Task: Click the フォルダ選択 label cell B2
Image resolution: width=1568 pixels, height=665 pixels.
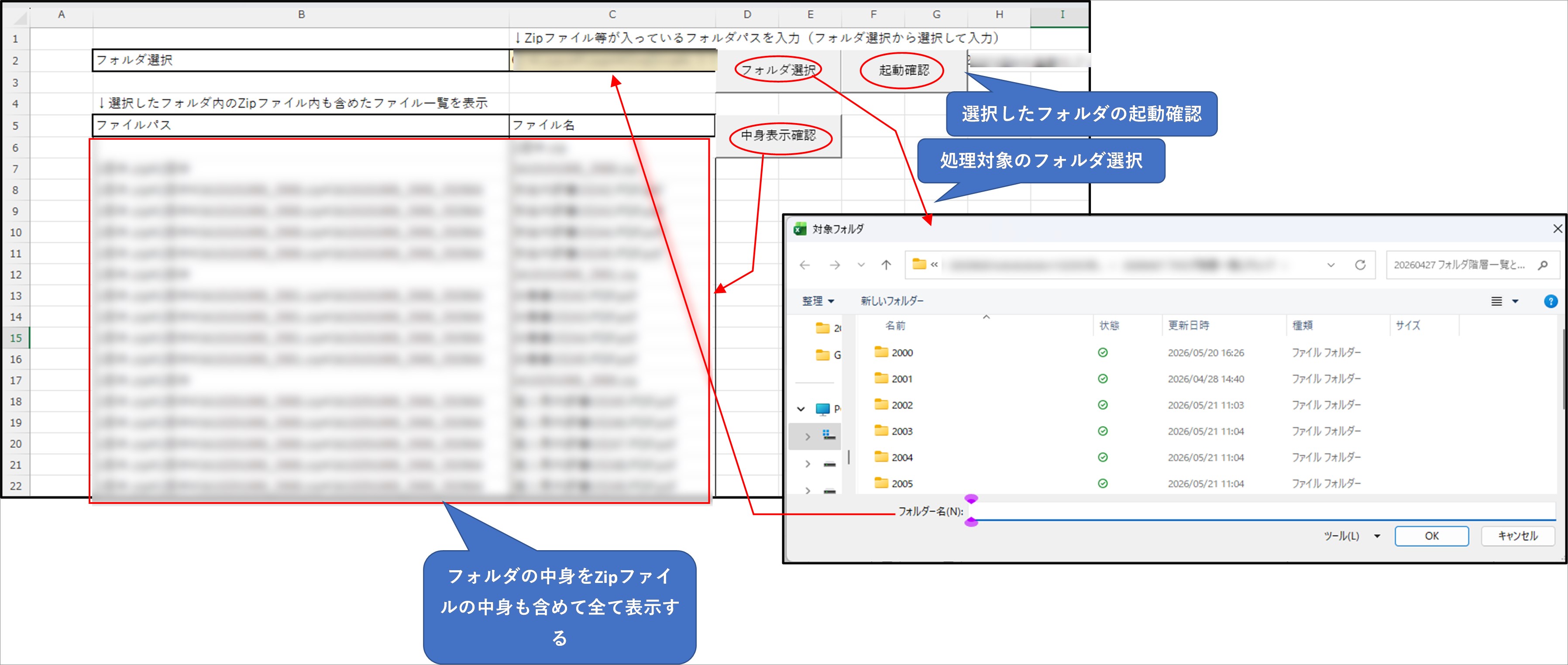Action: click(x=301, y=60)
